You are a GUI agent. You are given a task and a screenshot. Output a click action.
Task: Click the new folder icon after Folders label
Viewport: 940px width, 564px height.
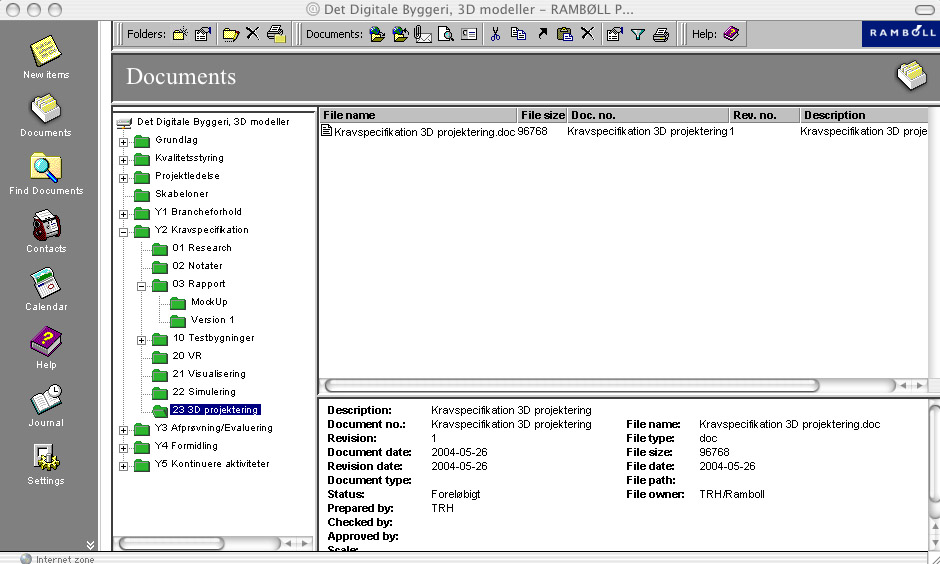(180, 34)
